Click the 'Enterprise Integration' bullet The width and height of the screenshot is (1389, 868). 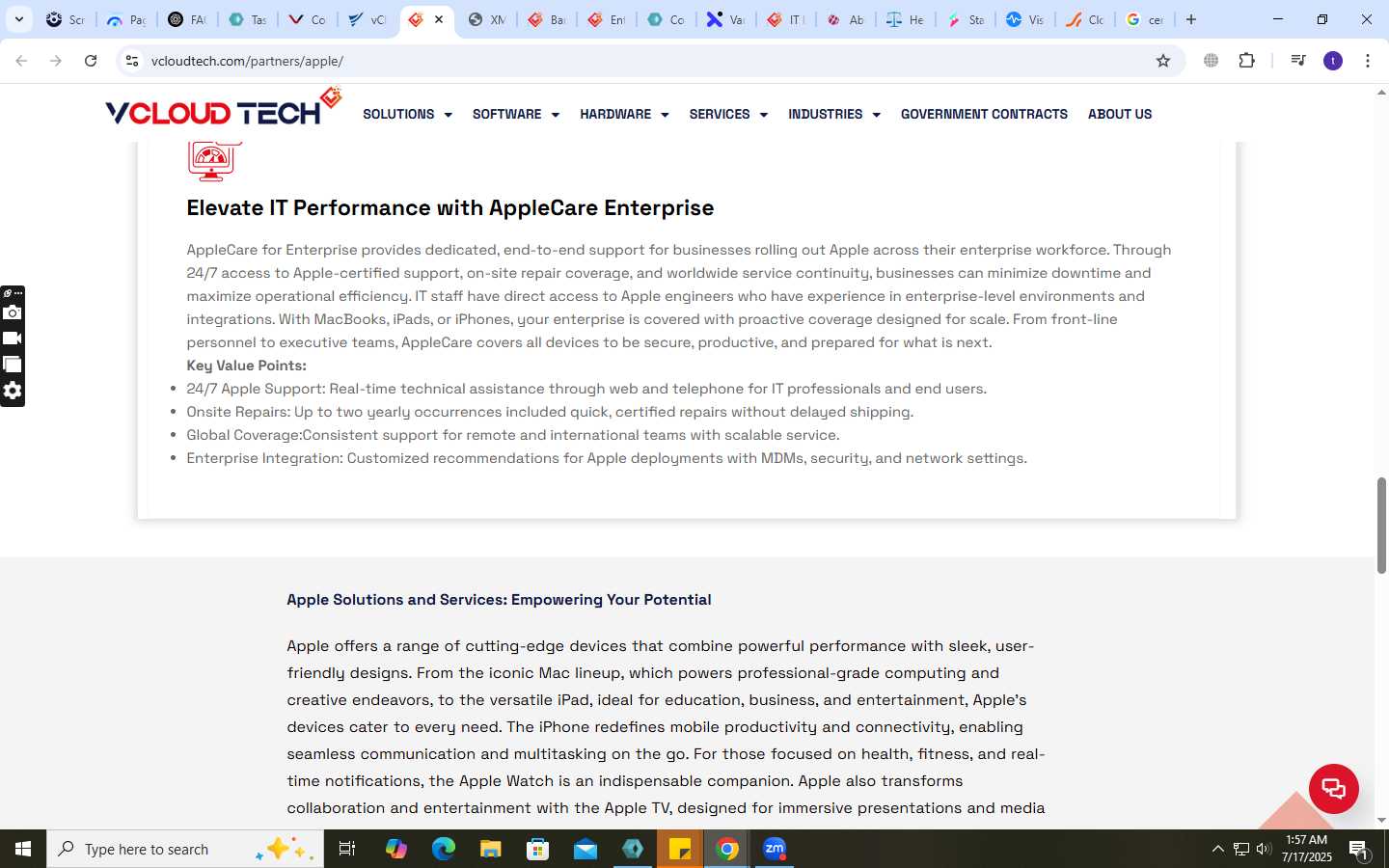click(x=607, y=458)
